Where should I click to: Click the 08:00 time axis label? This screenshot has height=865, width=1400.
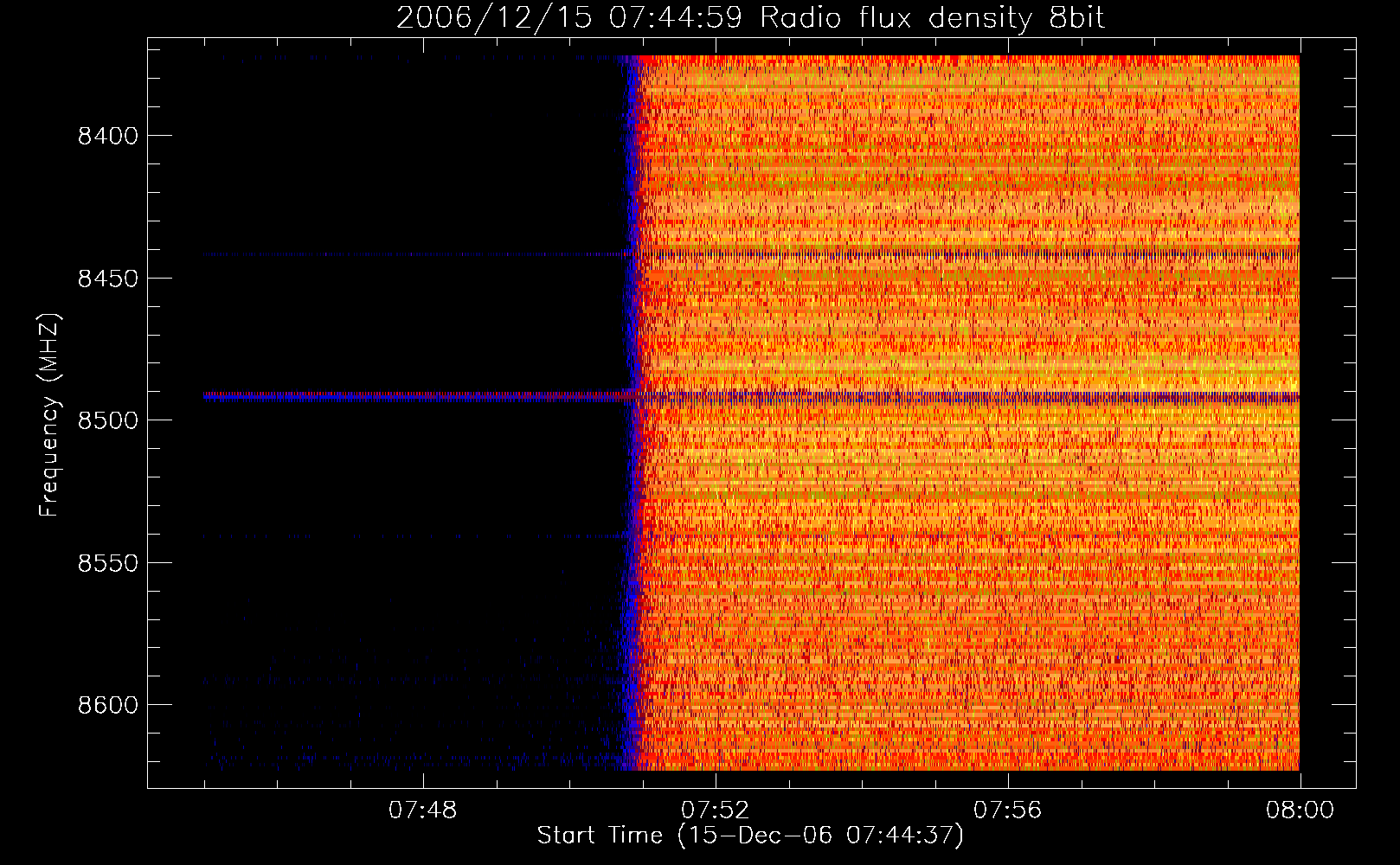click(1300, 811)
